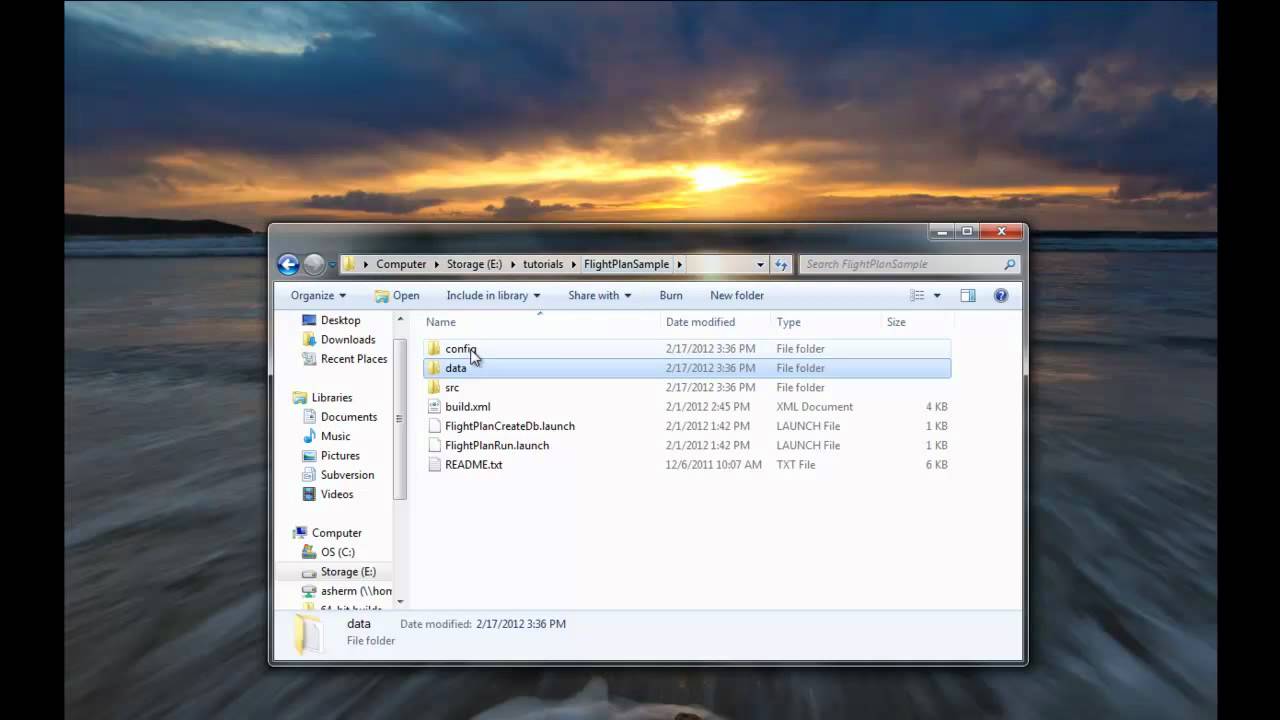The image size is (1280, 720).
Task: Select the src folder icon
Action: (x=433, y=387)
